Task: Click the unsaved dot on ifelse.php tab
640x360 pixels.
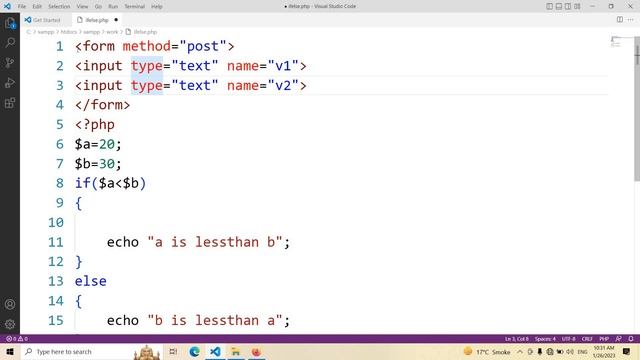Action: (116, 20)
